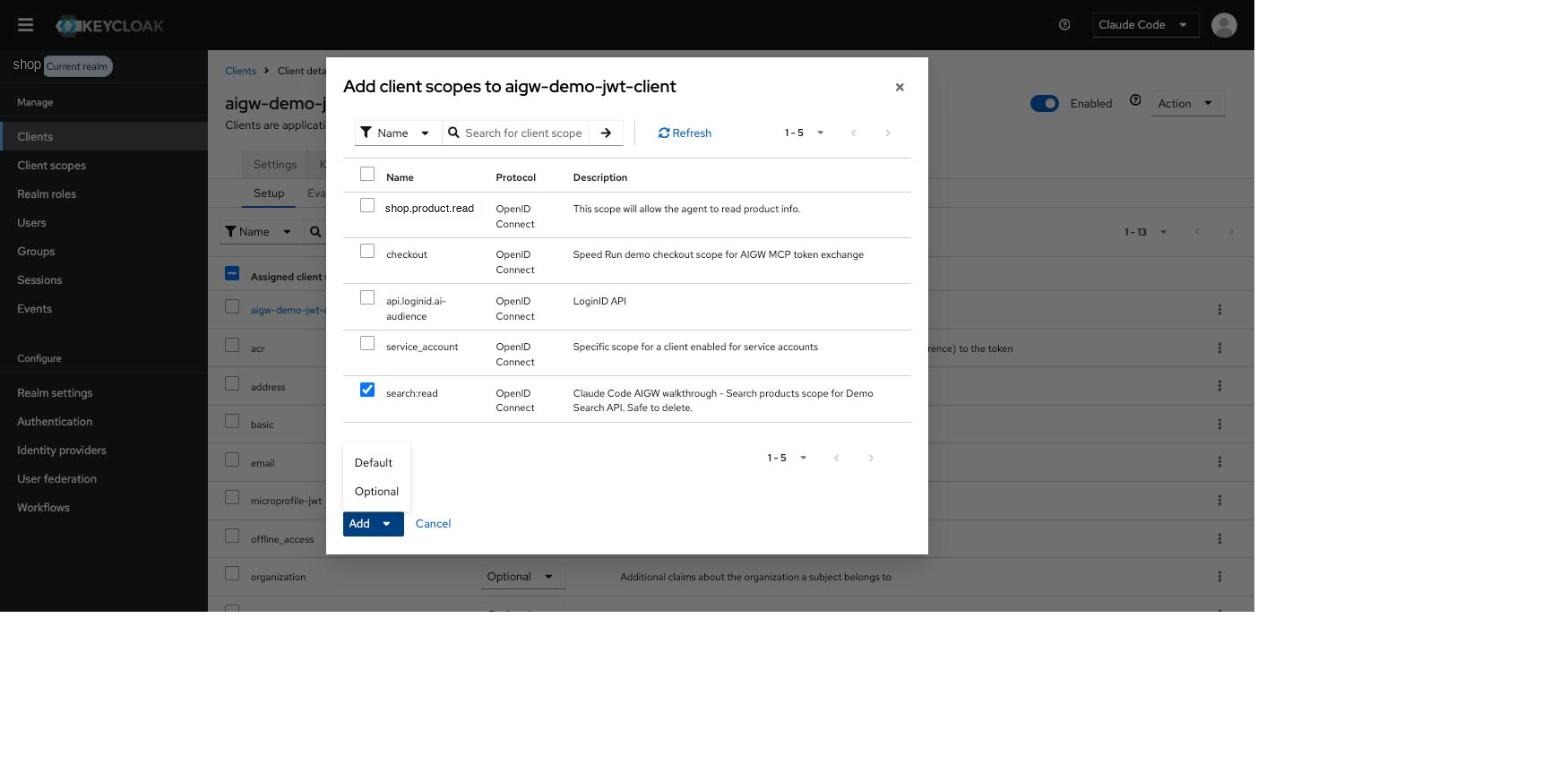This screenshot has height=764, width=1568.
Task: Click the search arrow submit icon in dialog
Action: click(606, 133)
